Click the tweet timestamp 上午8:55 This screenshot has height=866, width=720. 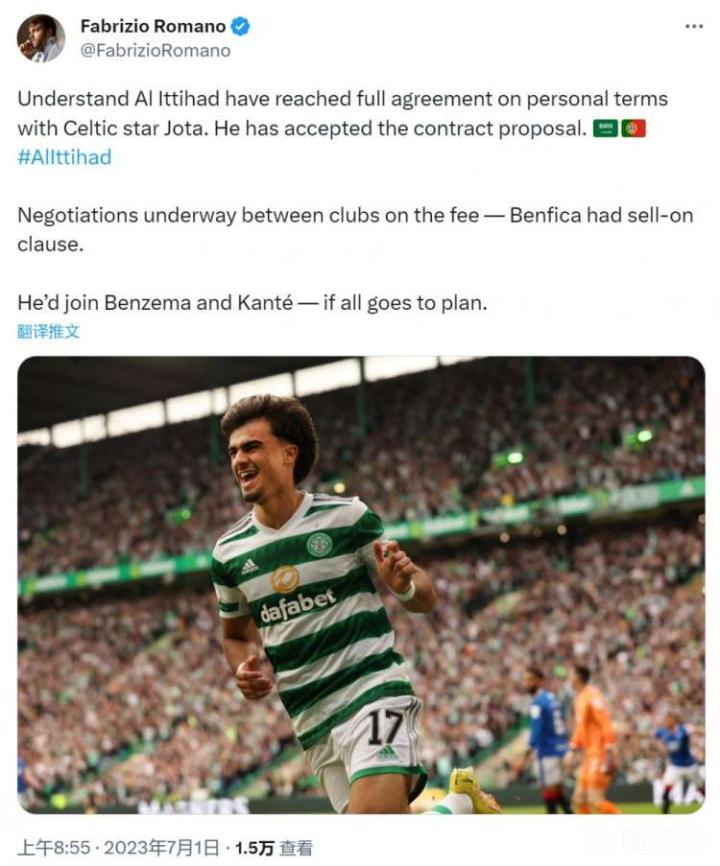[x=54, y=848]
